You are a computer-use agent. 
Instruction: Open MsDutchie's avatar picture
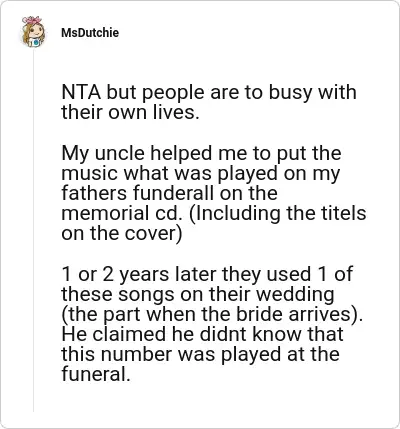tap(33, 31)
